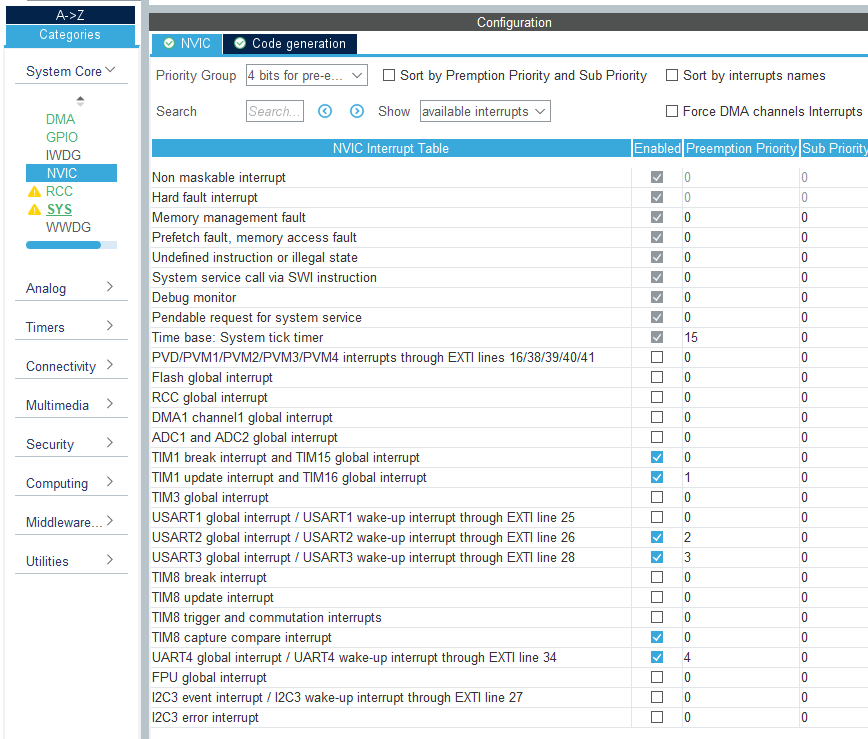The width and height of the screenshot is (868, 739).
Task: Select TIM8 trigger and commutation interrupts row
Action: click(509, 617)
